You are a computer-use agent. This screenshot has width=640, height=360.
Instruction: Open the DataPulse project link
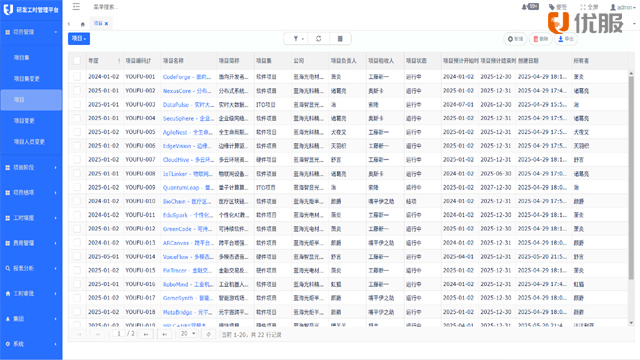click(188, 104)
